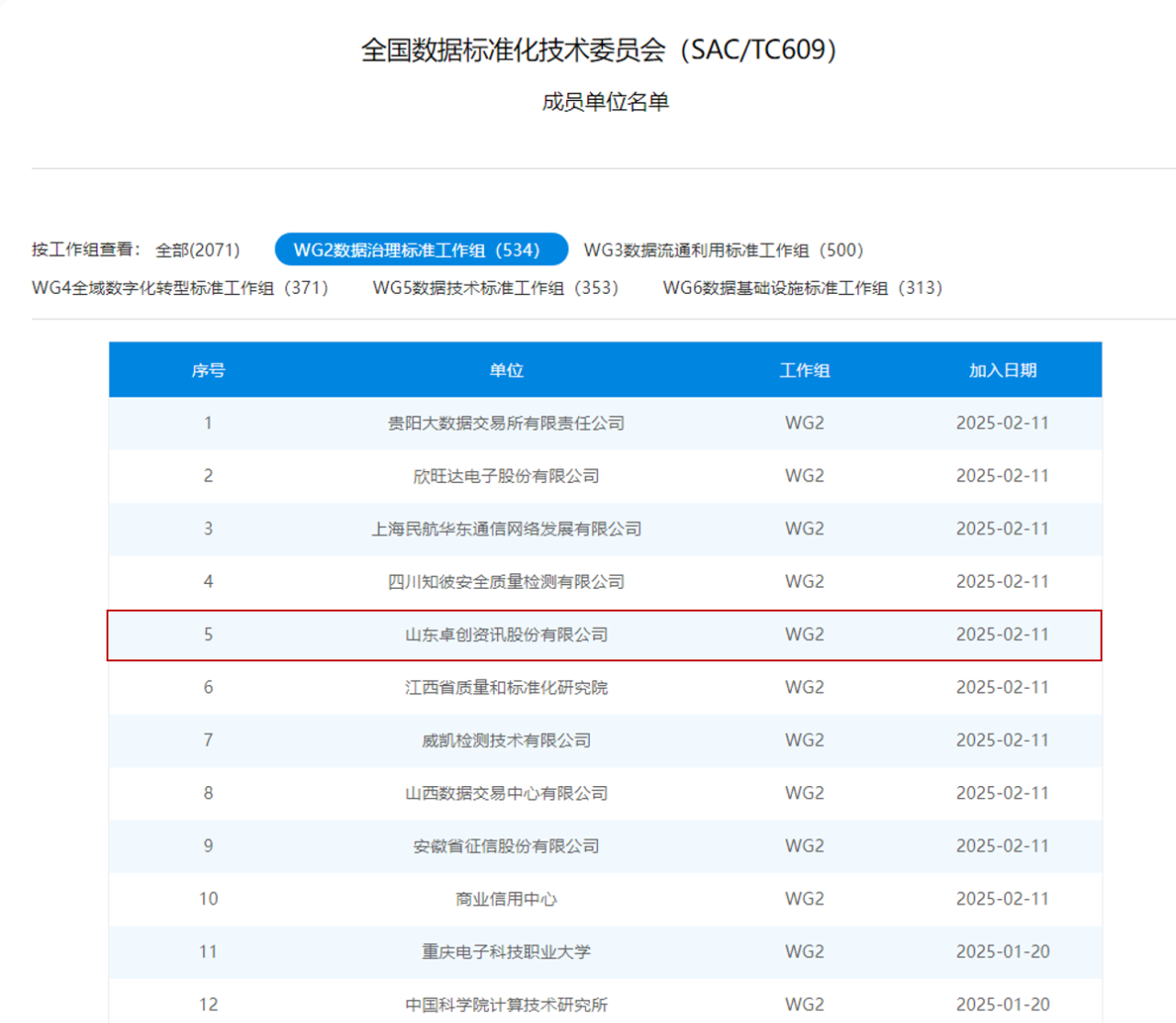The image size is (1176, 1023).
Task: Click the join date for 山西数据交易中心有限公司
Action: tap(1002, 793)
